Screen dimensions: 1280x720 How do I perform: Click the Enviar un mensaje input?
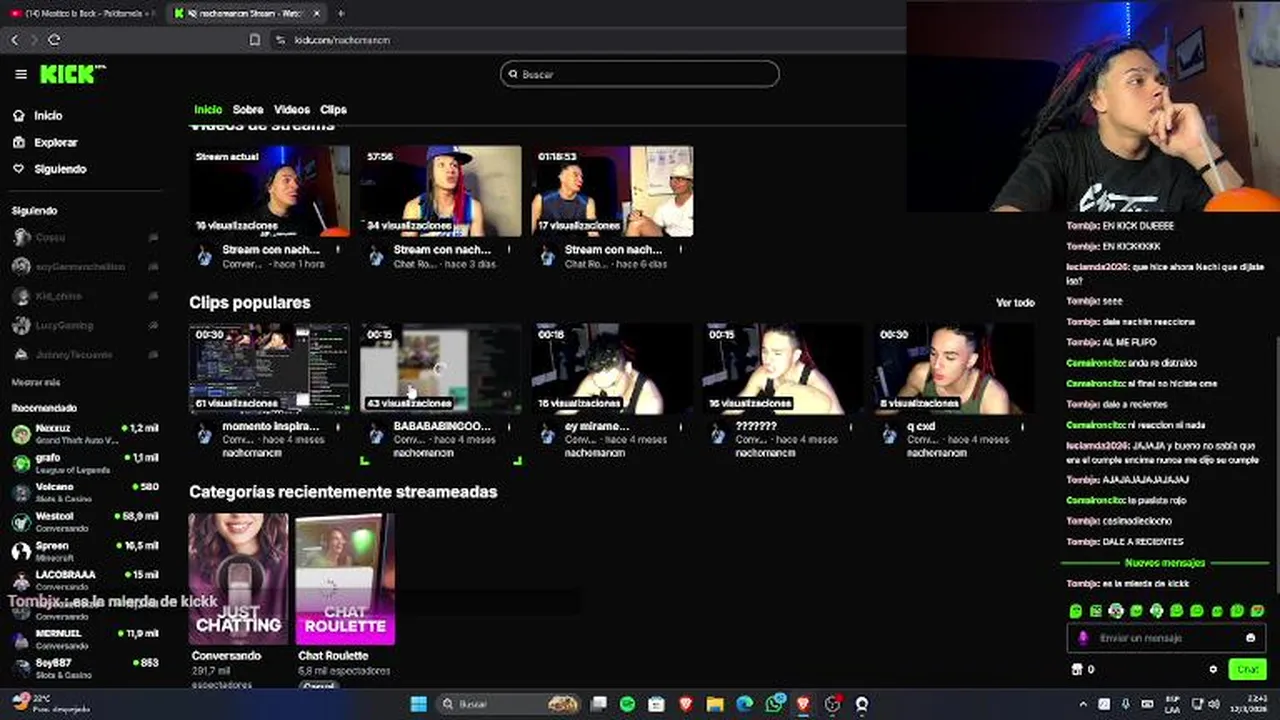point(1166,638)
